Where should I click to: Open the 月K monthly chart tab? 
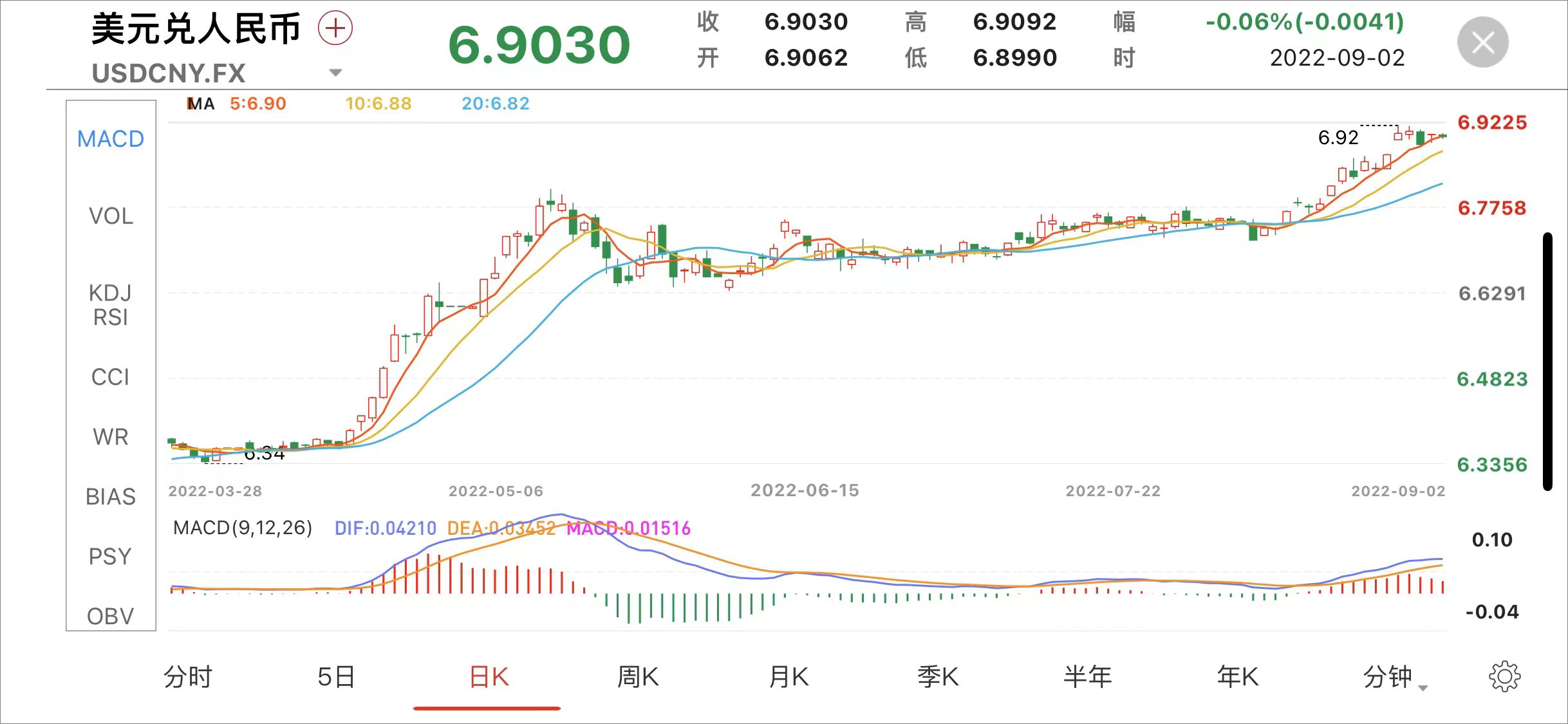789,678
